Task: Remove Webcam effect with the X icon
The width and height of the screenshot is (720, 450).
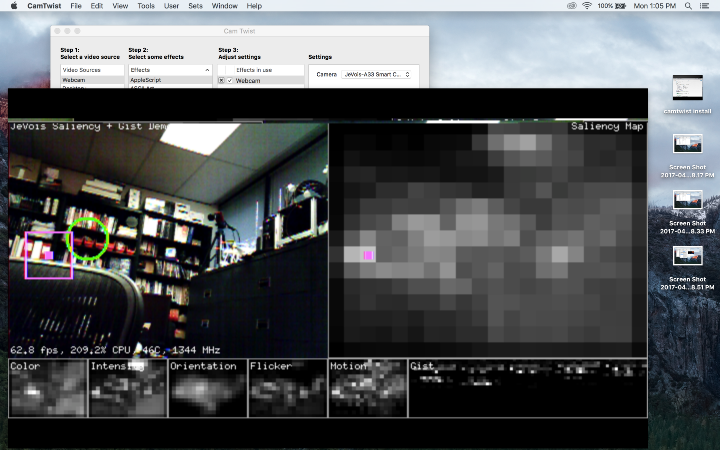Action: pos(221,80)
